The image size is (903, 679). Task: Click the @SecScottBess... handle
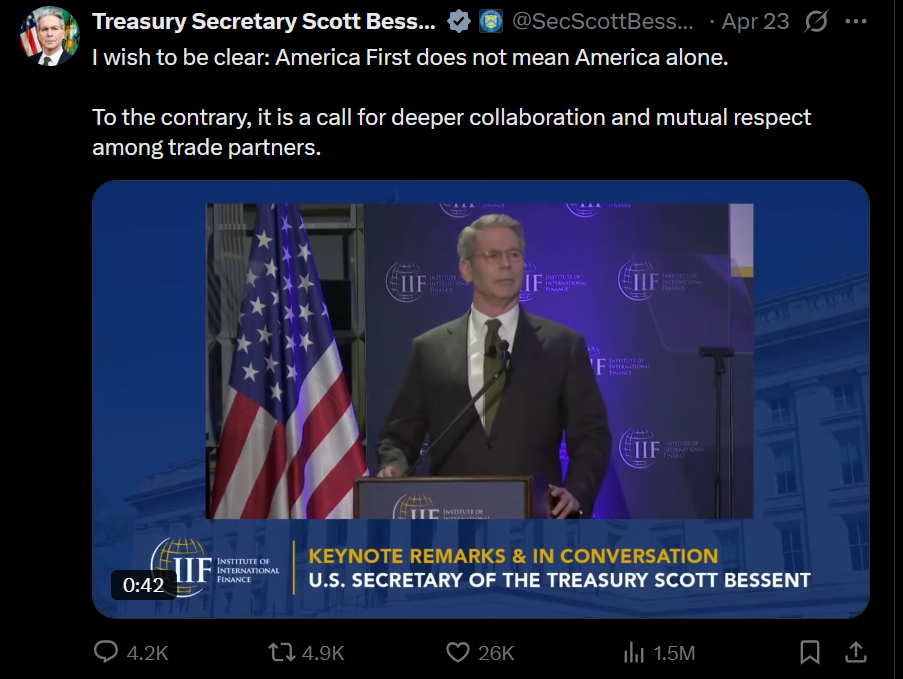pos(602,22)
